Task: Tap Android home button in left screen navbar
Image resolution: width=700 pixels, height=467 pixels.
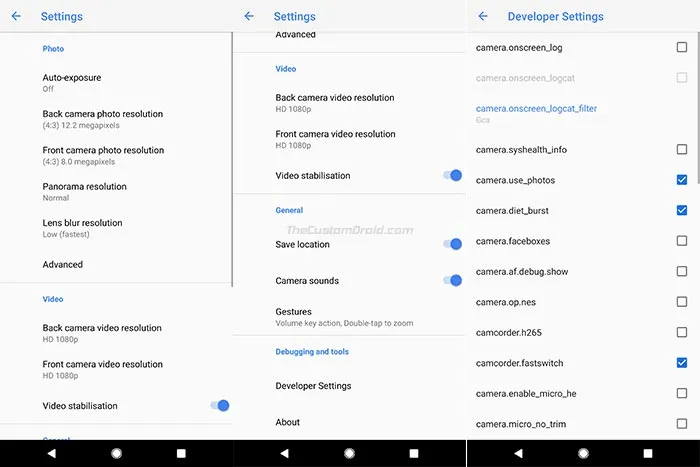Action: tap(117, 453)
